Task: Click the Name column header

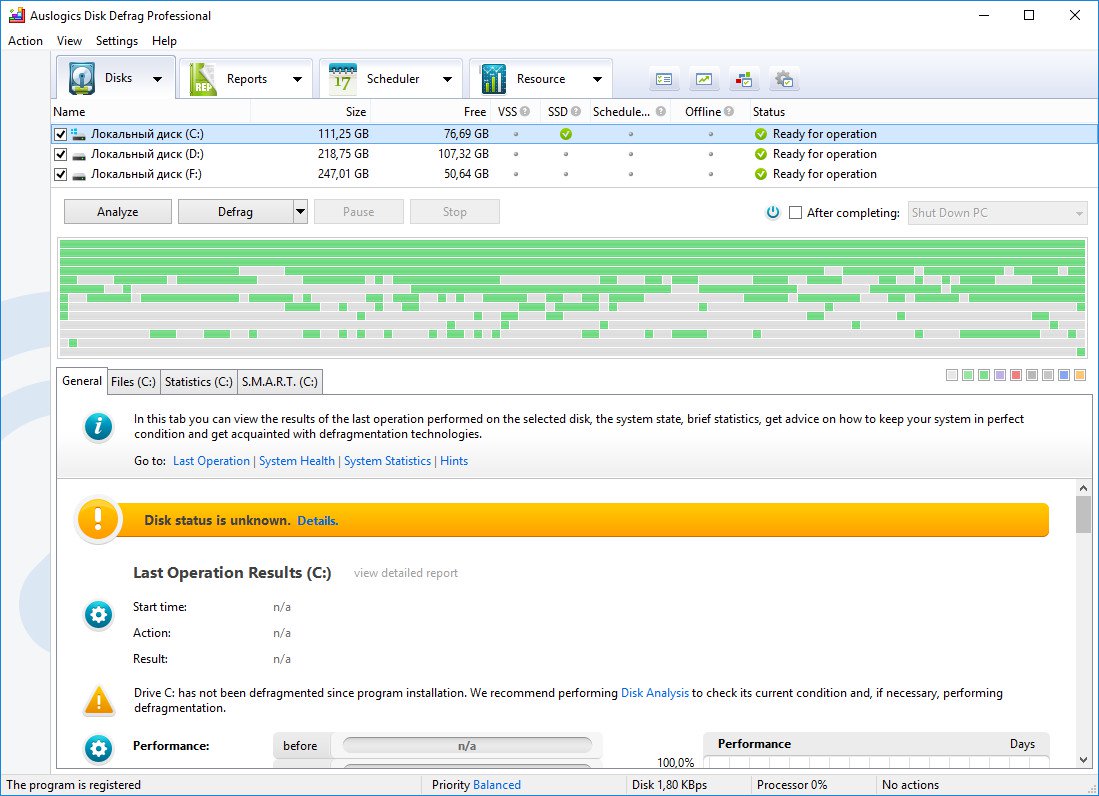Action: (151, 111)
